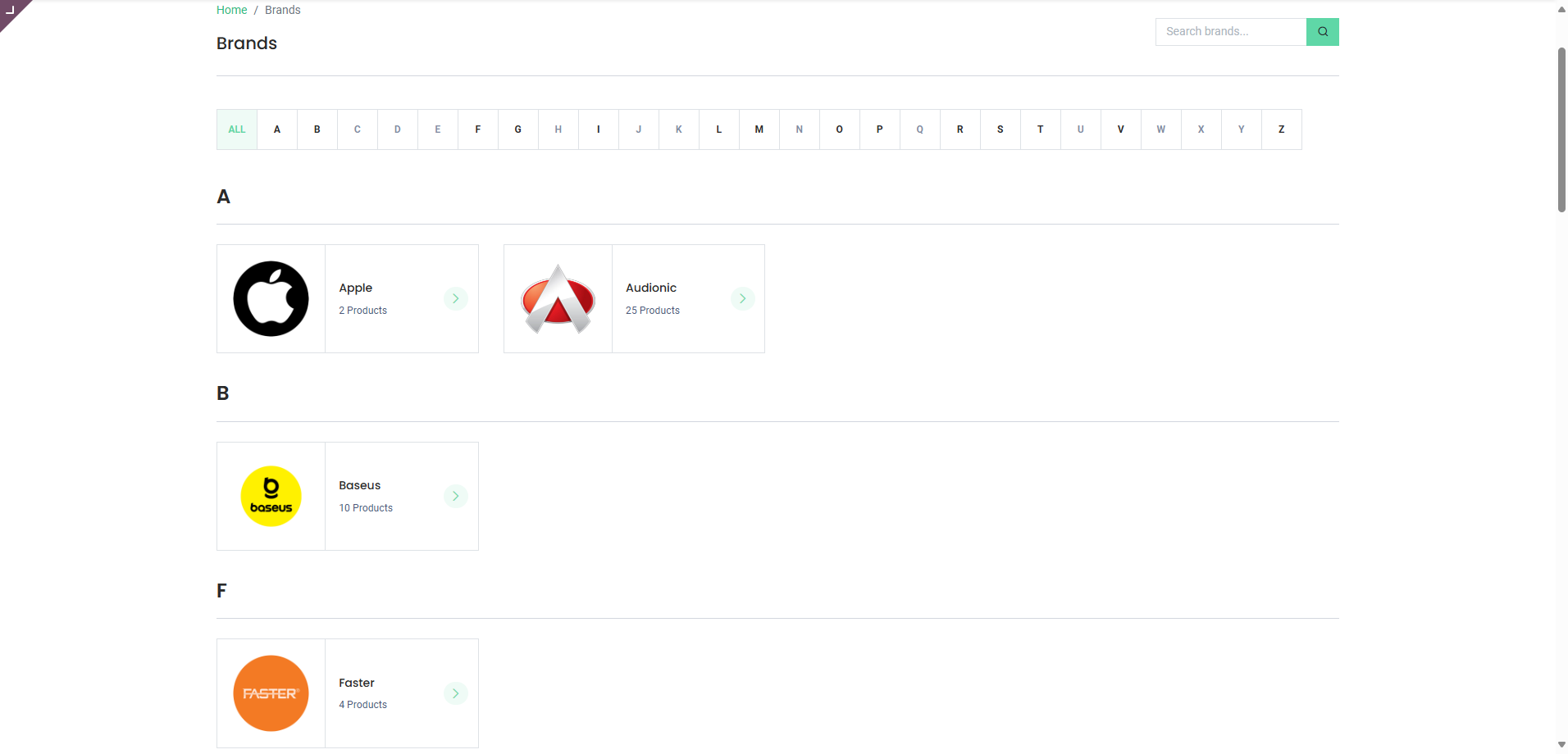Filter brands by letter P
Viewport: 1568px width, 754px height.
(880, 129)
